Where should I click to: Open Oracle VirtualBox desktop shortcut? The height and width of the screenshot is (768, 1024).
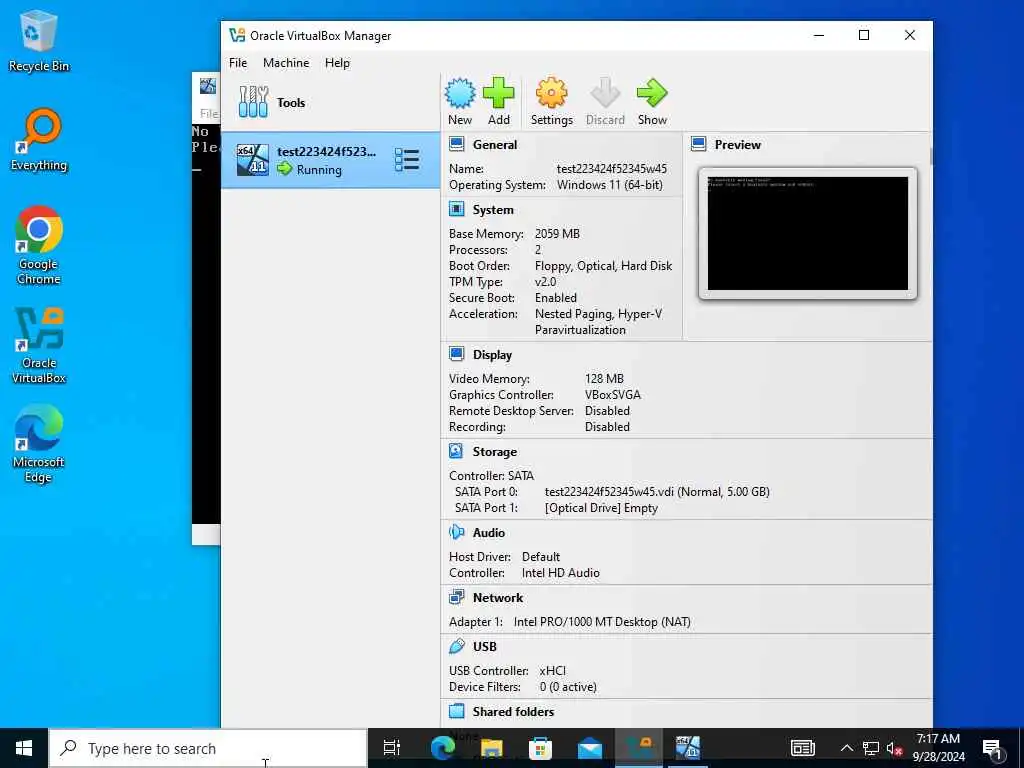(39, 345)
